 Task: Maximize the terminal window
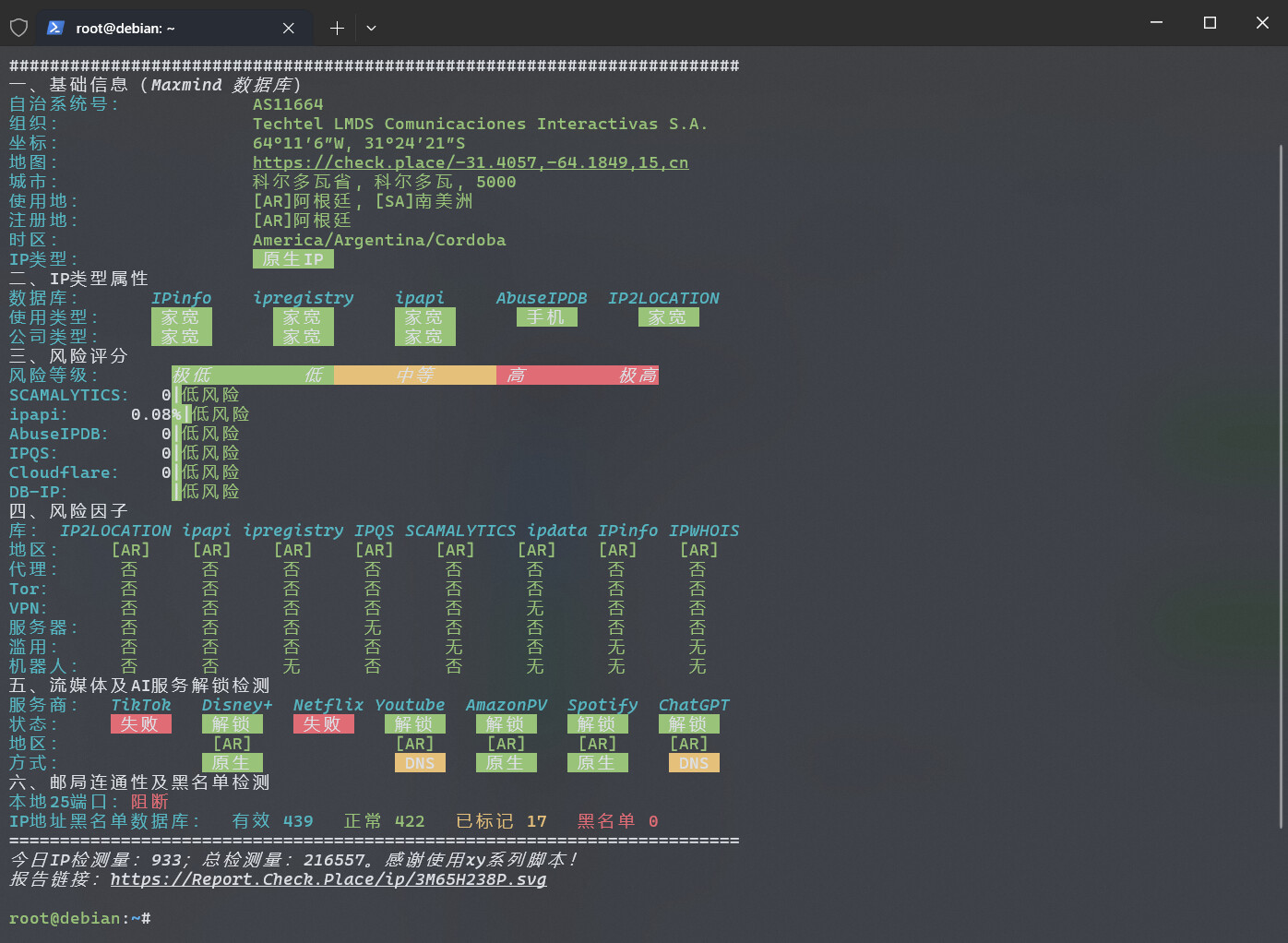pyautogui.click(x=1210, y=23)
